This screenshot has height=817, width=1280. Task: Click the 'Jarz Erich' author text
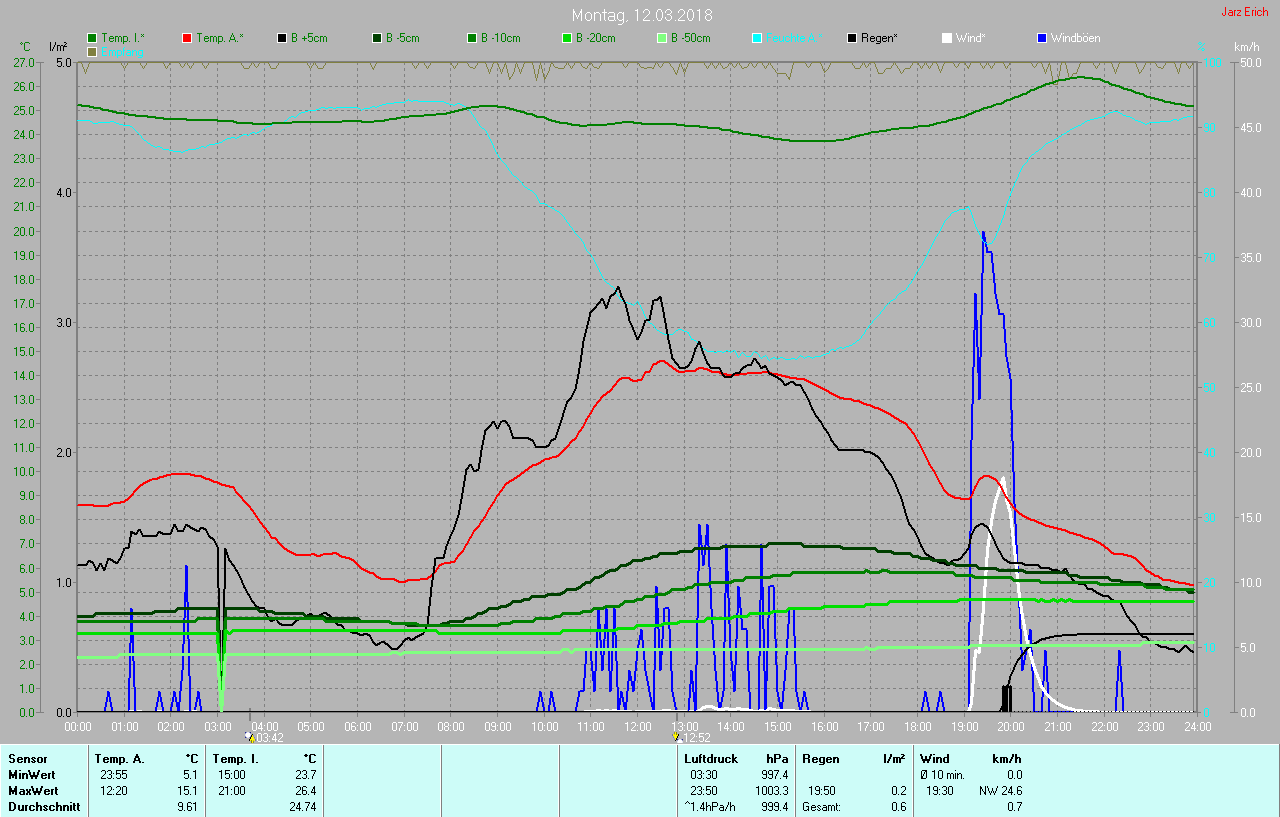tap(1245, 12)
